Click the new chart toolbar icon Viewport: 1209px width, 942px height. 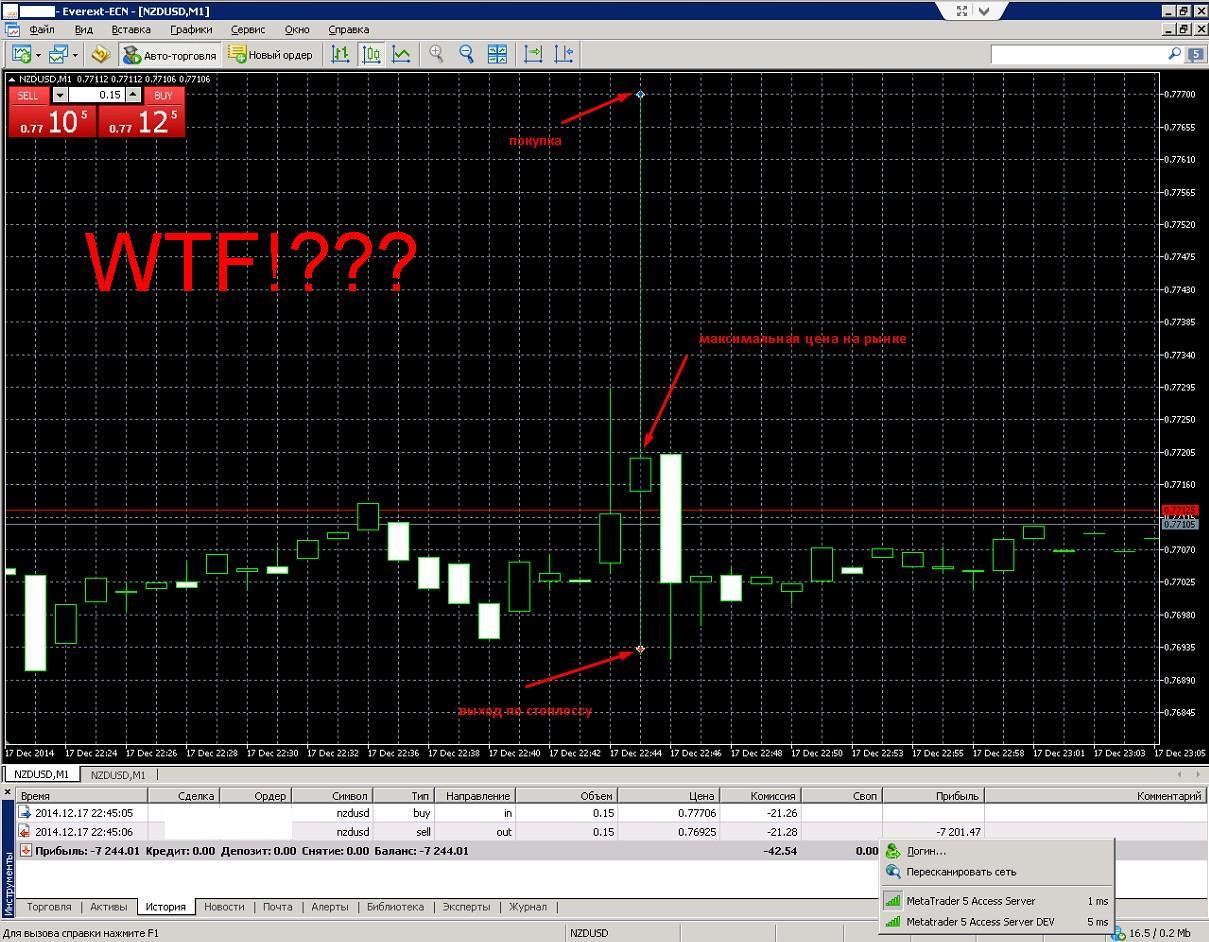click(20, 54)
